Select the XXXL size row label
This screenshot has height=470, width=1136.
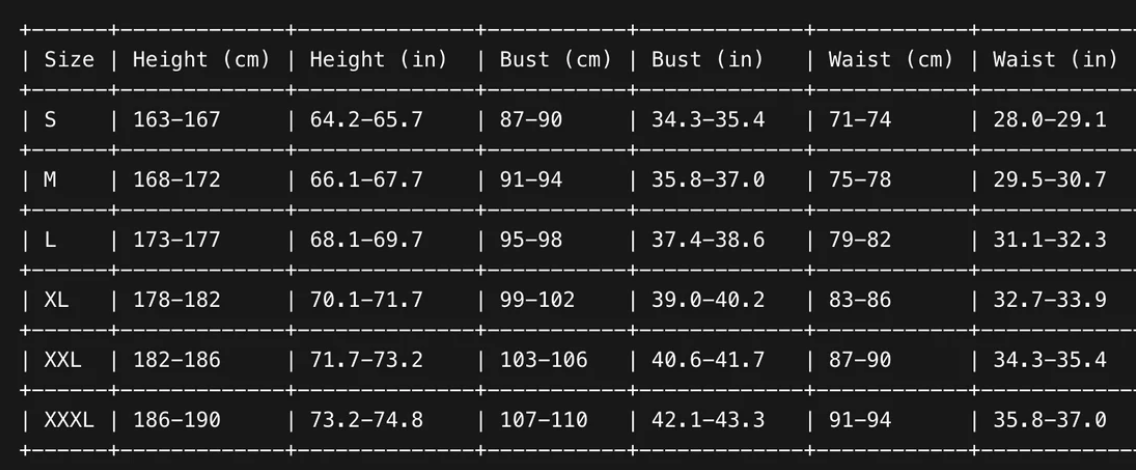69,419
